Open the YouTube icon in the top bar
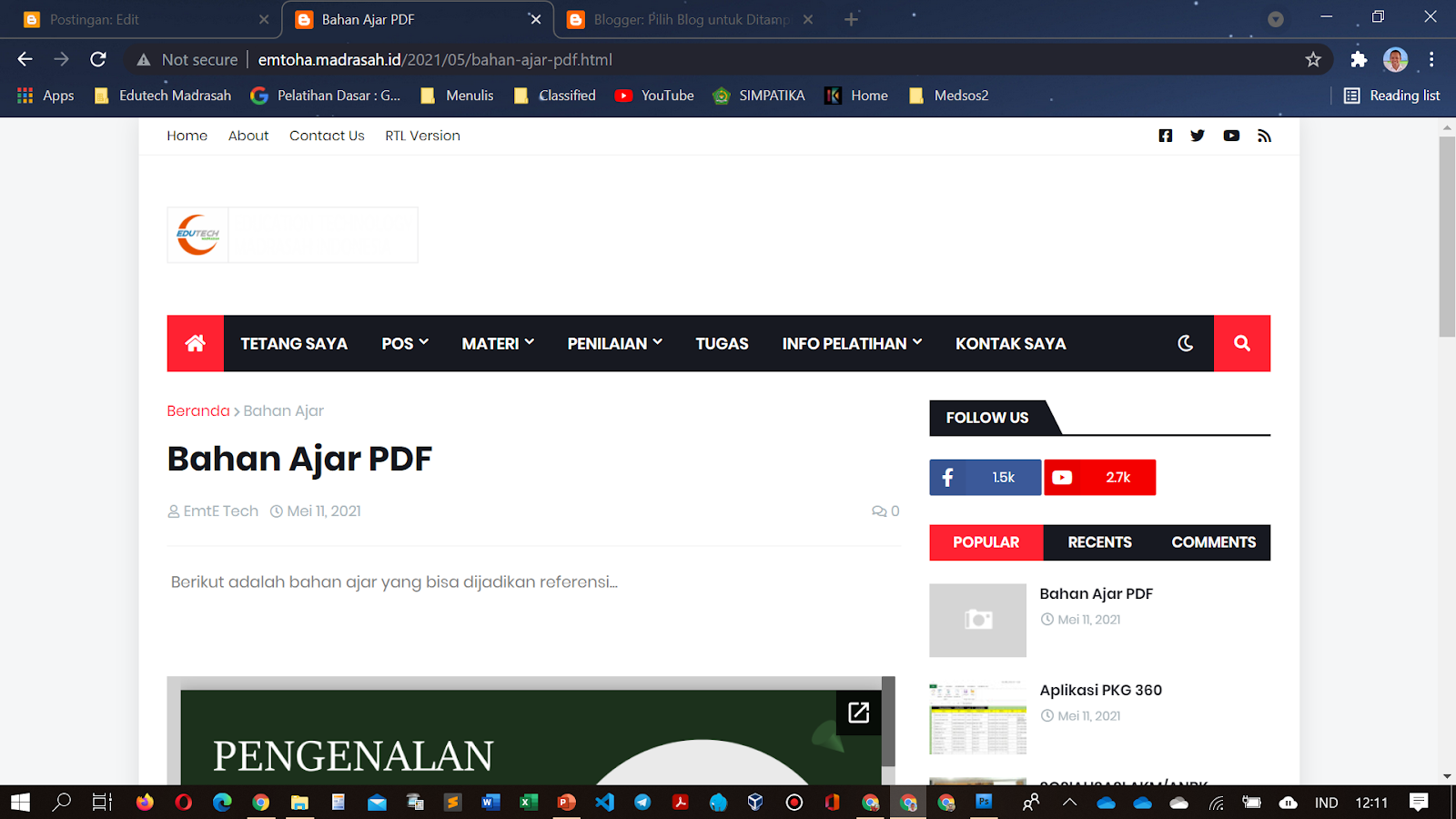This screenshot has height=819, width=1456. click(x=1231, y=136)
